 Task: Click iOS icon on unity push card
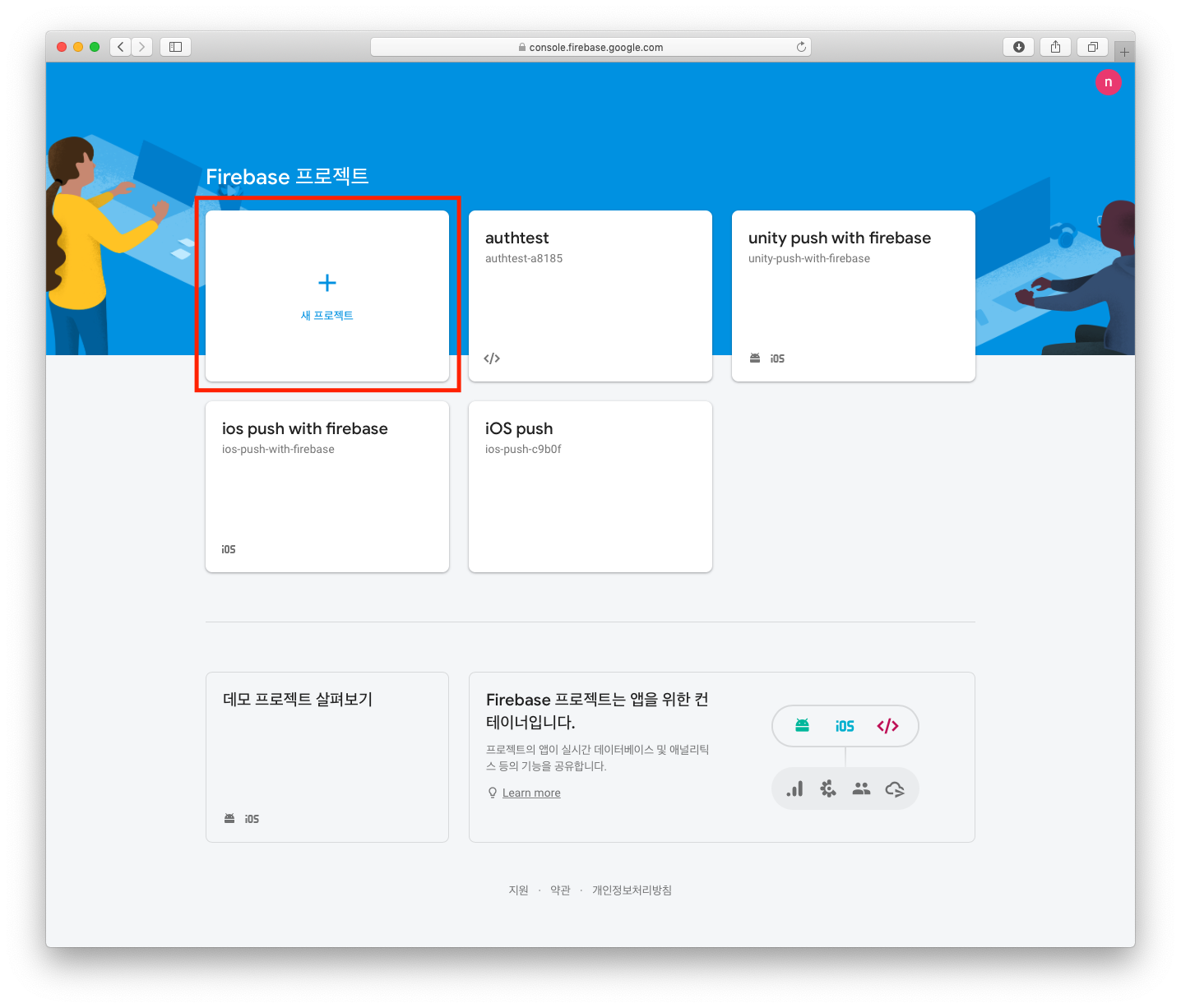click(x=777, y=358)
